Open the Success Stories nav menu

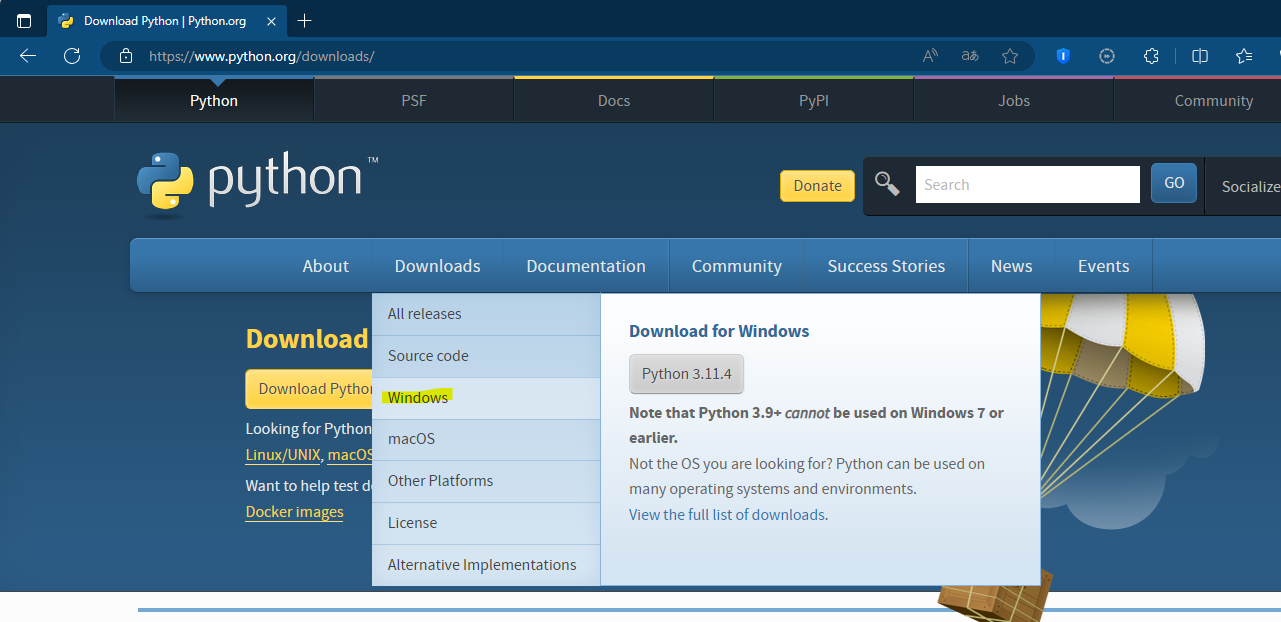tap(886, 266)
